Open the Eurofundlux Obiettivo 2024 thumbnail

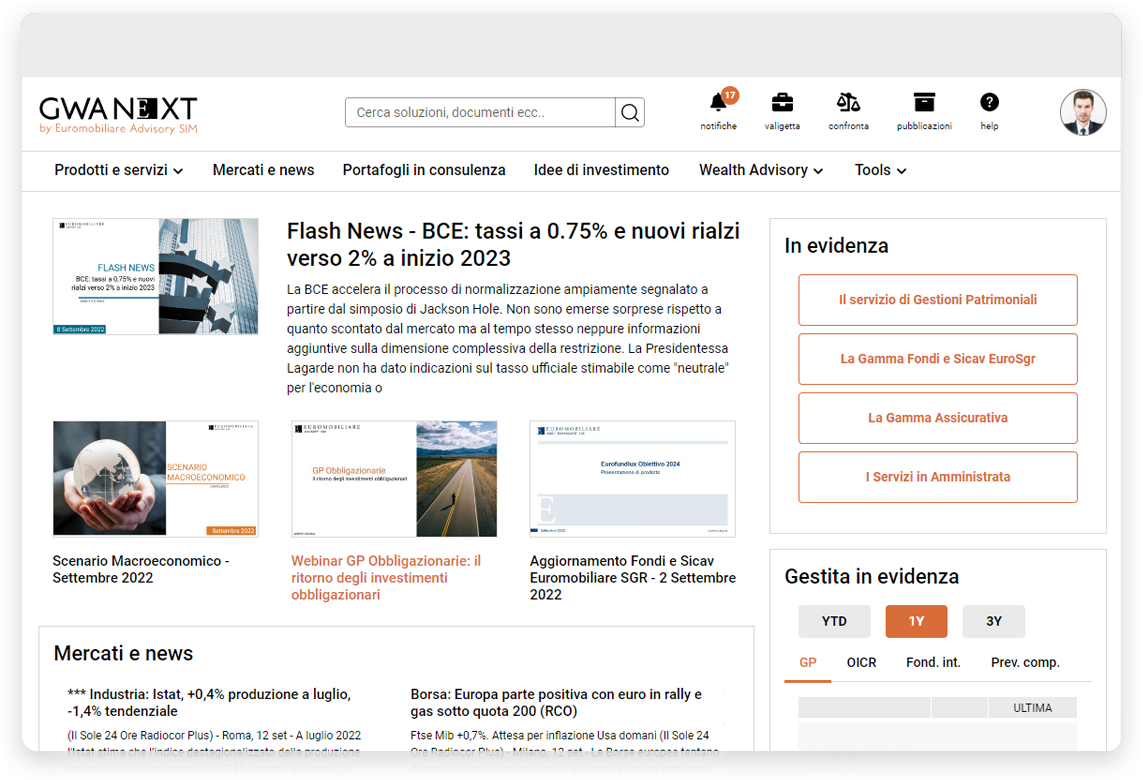(x=632, y=478)
